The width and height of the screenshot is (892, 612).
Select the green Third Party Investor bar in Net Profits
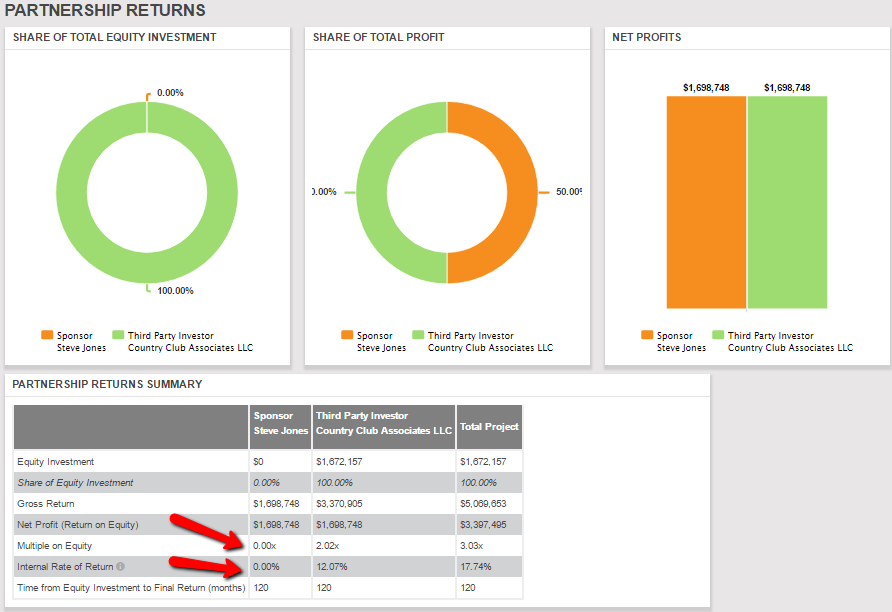(x=787, y=202)
